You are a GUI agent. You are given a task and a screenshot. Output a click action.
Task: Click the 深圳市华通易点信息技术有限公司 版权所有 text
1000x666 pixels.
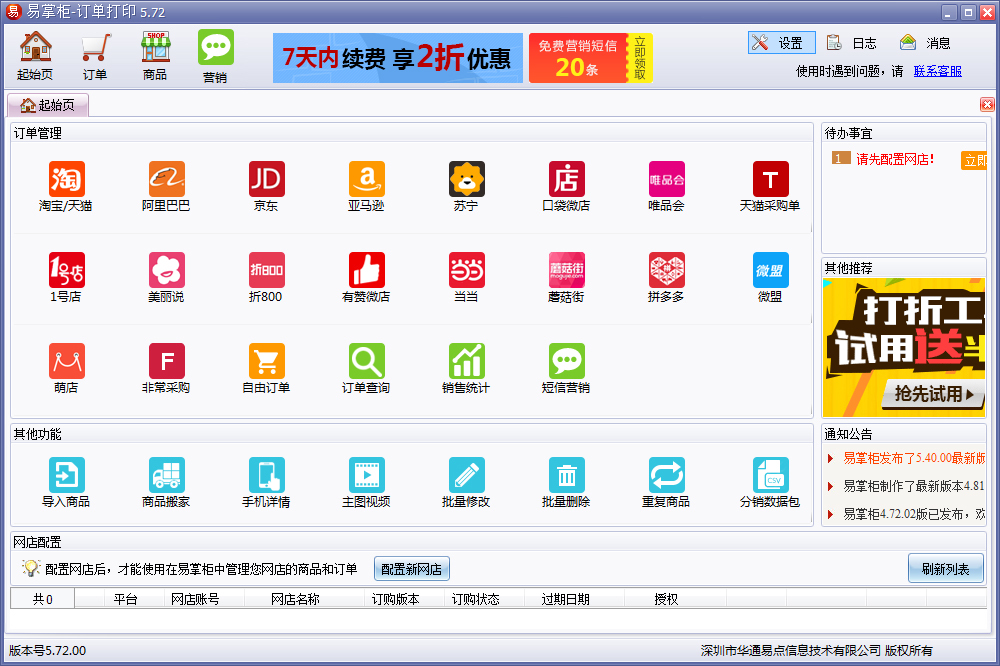tap(816, 651)
